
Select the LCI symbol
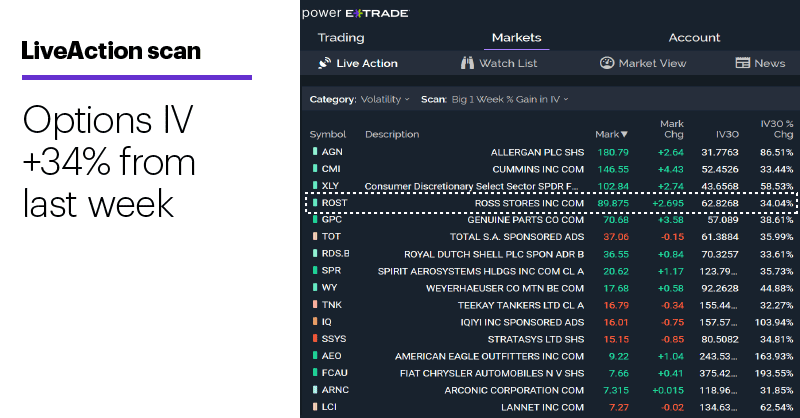[329, 407]
